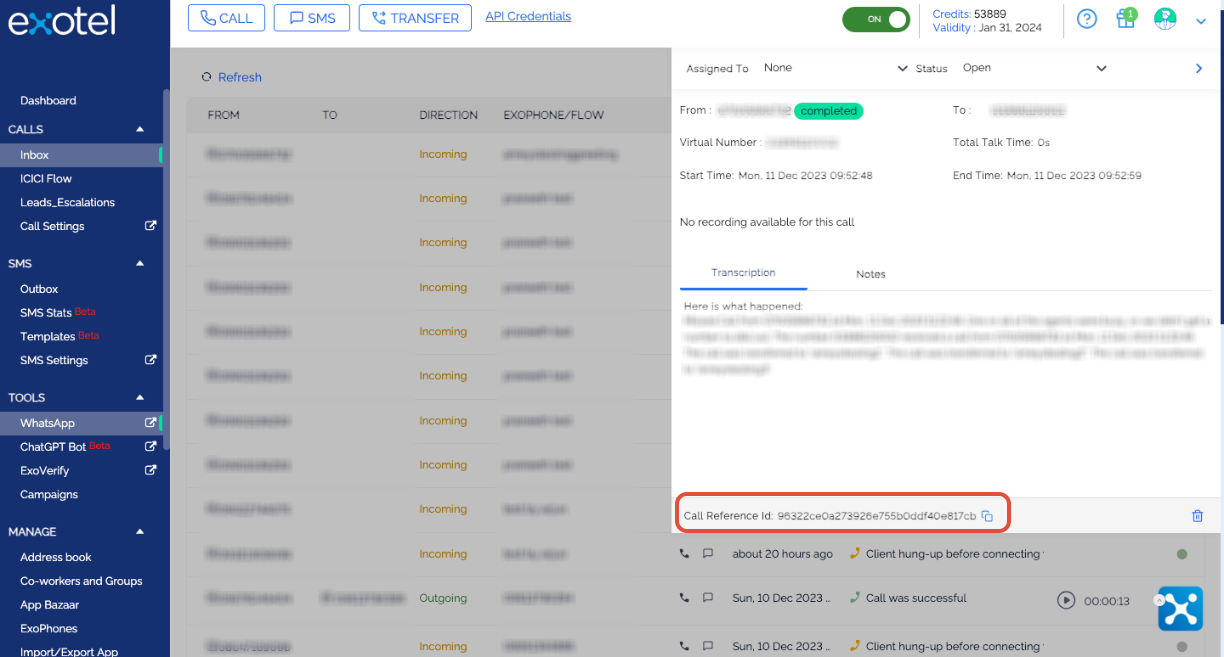
Task: Open App Bazaar in the sidebar
Action: pyautogui.click(x=50, y=605)
